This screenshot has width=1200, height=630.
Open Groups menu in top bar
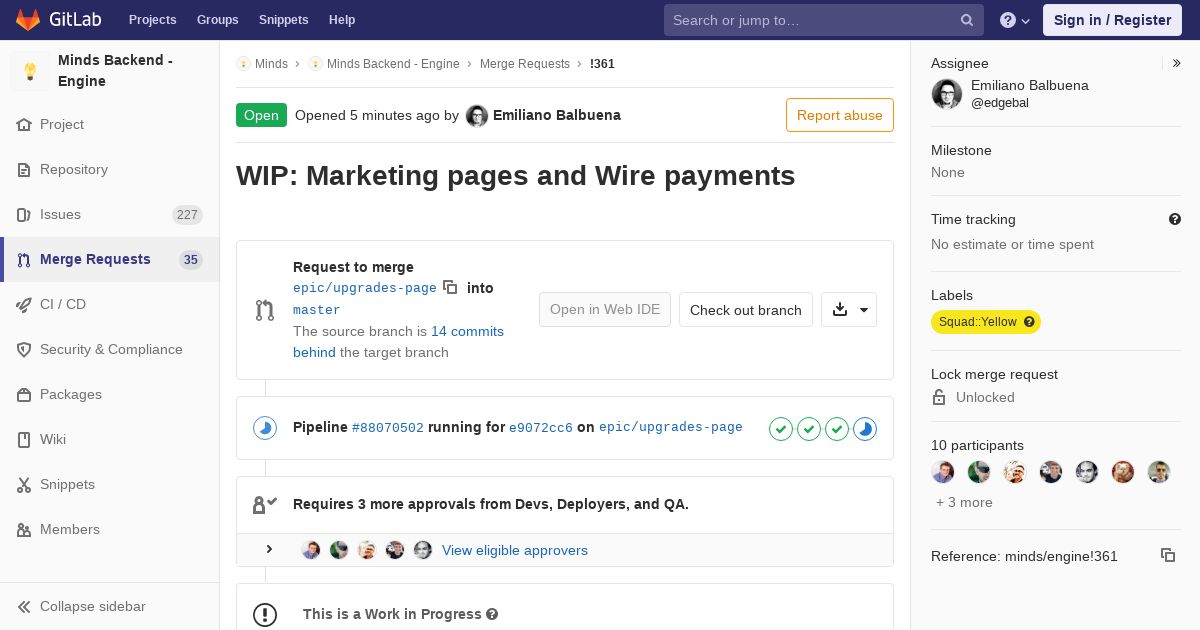point(218,20)
